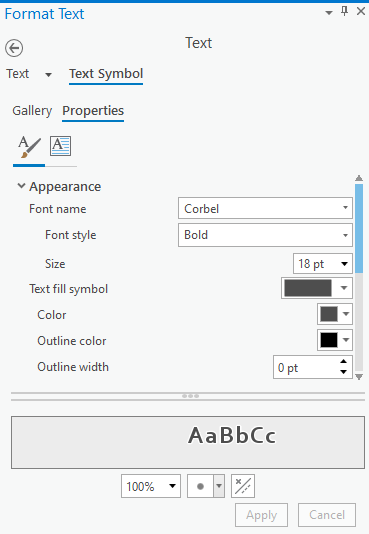Collapse the Appearance section
Image resolution: width=369 pixels, height=534 pixels.
[21, 186]
